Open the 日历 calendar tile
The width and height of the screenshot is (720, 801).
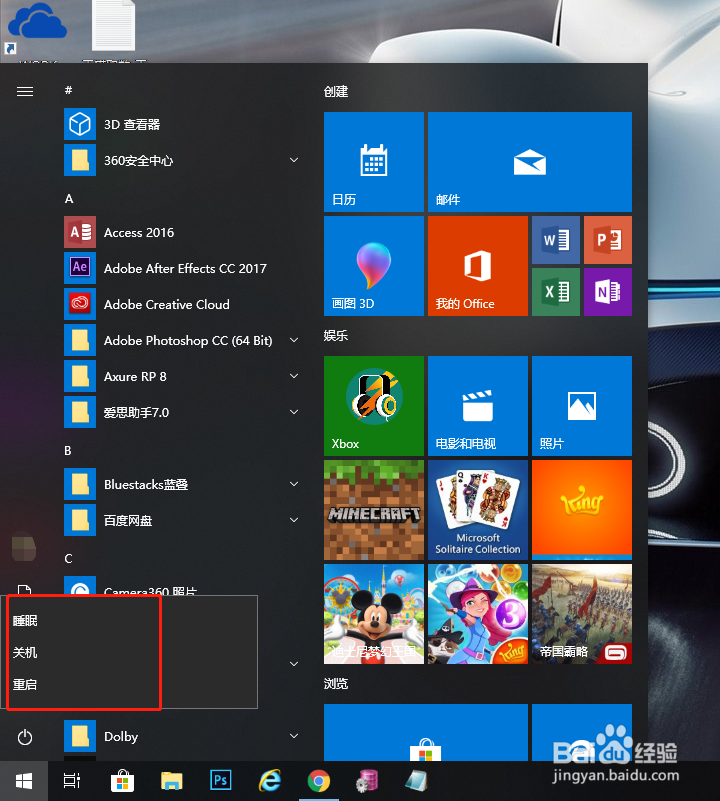374,162
